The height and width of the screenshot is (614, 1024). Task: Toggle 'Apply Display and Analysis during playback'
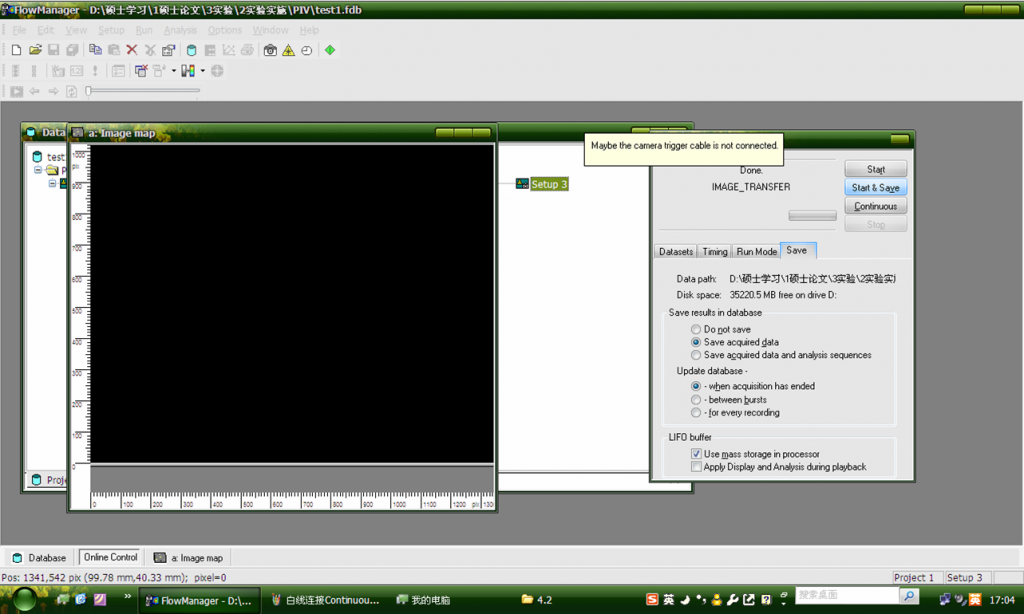(x=696, y=467)
